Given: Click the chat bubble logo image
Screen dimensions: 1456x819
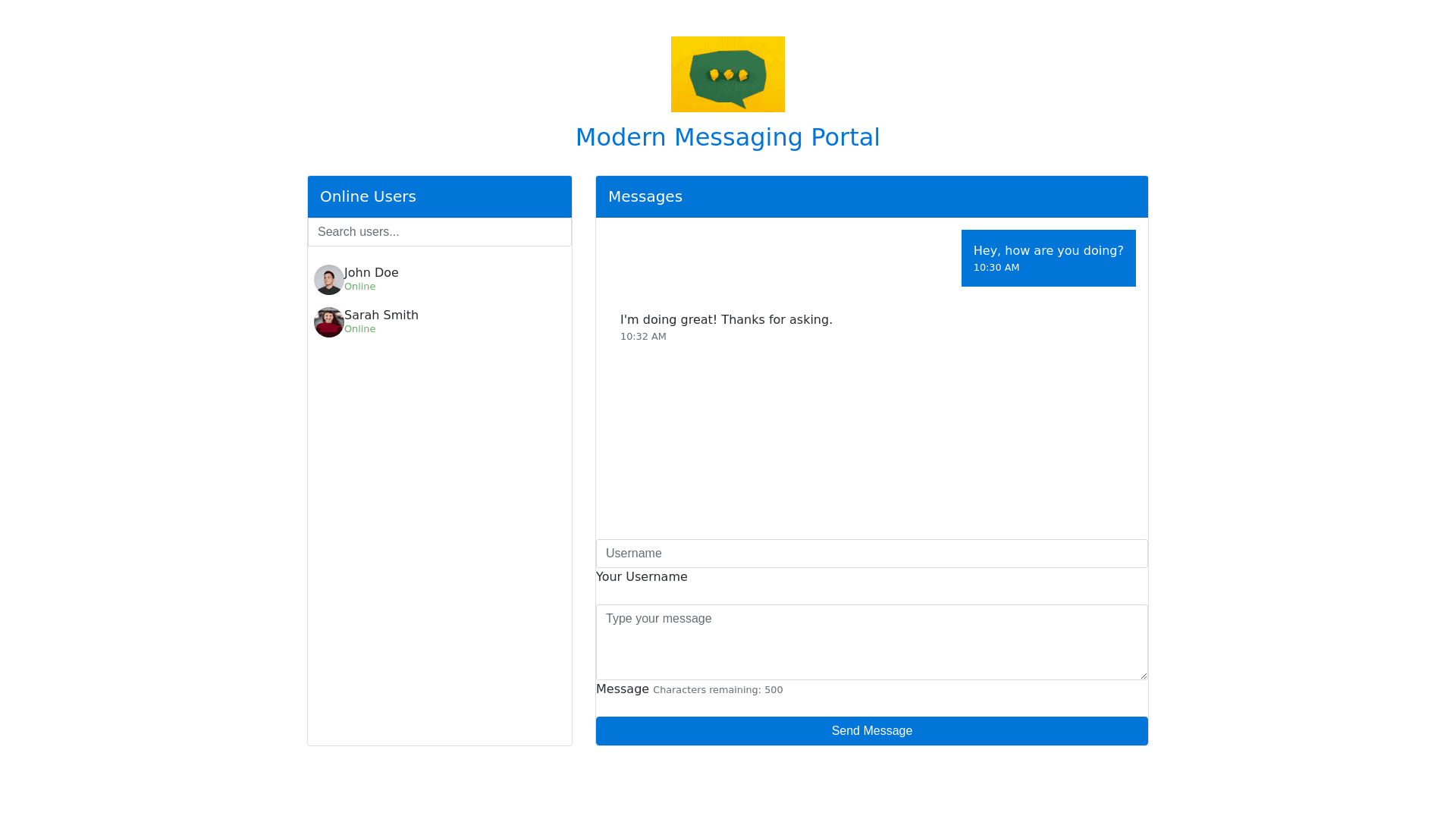Looking at the screenshot, I should pyautogui.click(x=727, y=74).
